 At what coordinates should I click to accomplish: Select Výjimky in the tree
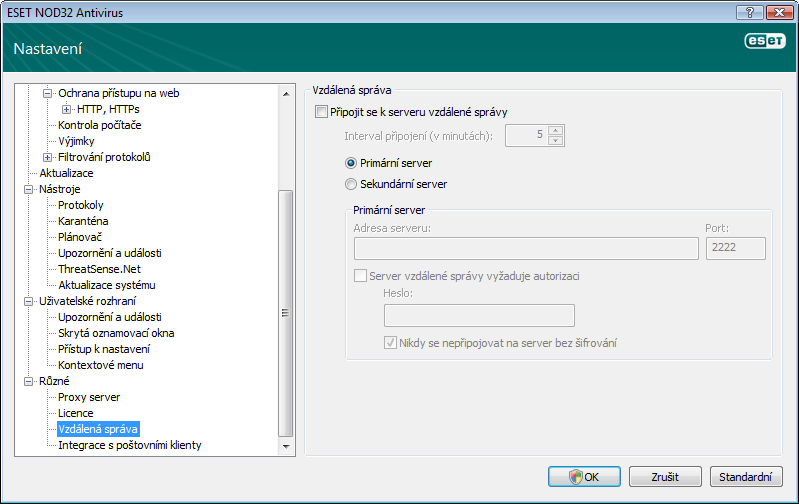(x=76, y=141)
